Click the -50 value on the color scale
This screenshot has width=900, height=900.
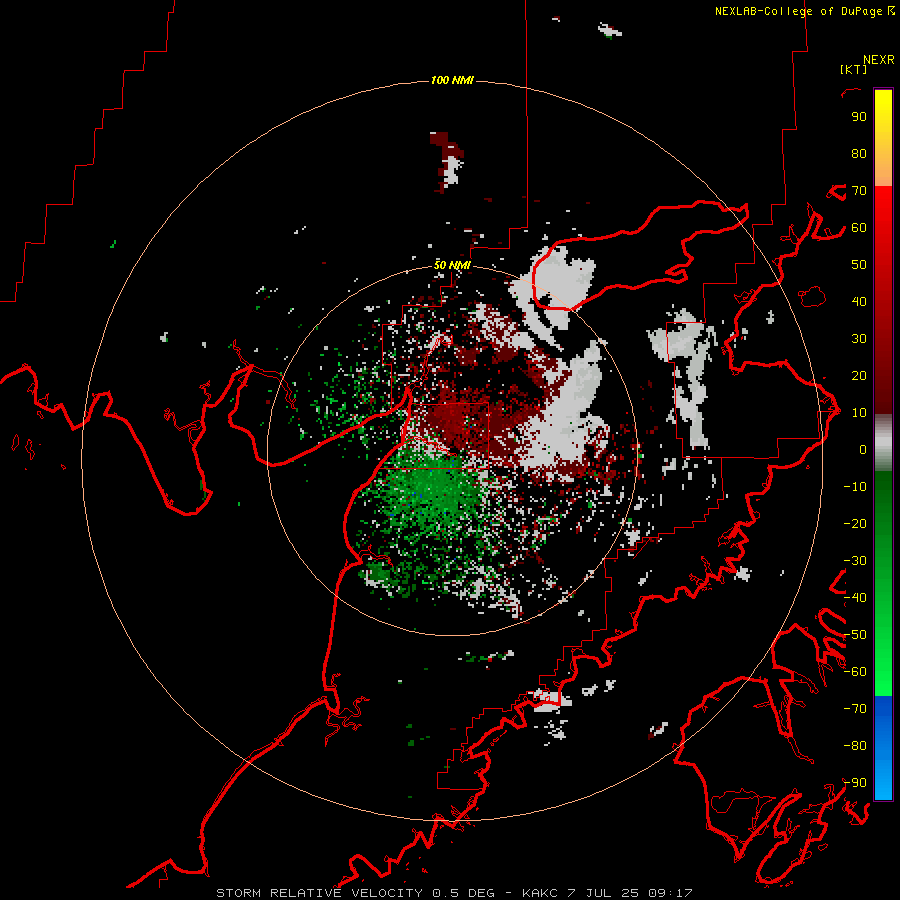tap(855, 635)
